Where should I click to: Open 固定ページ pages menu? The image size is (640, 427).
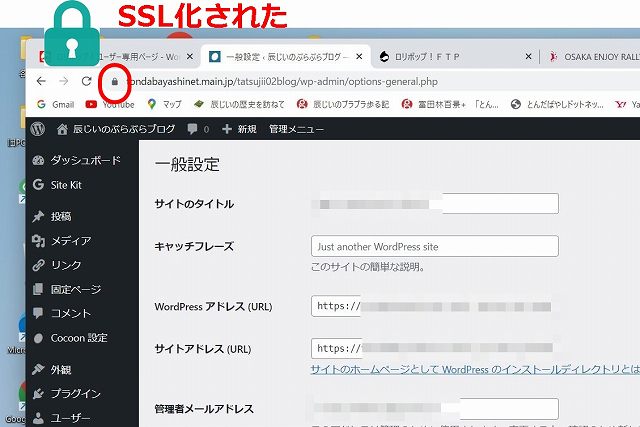click(x=75, y=289)
